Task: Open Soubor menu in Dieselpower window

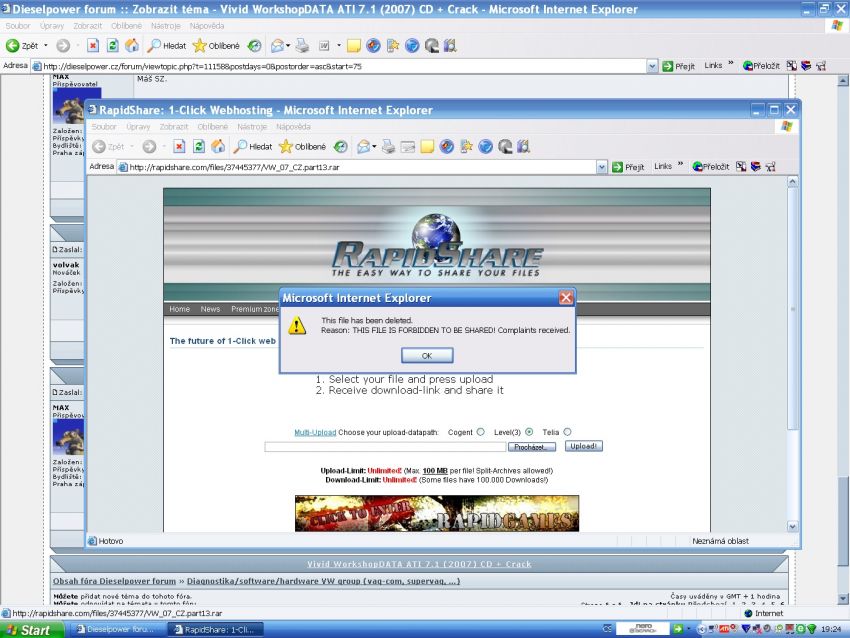Action: (18, 25)
